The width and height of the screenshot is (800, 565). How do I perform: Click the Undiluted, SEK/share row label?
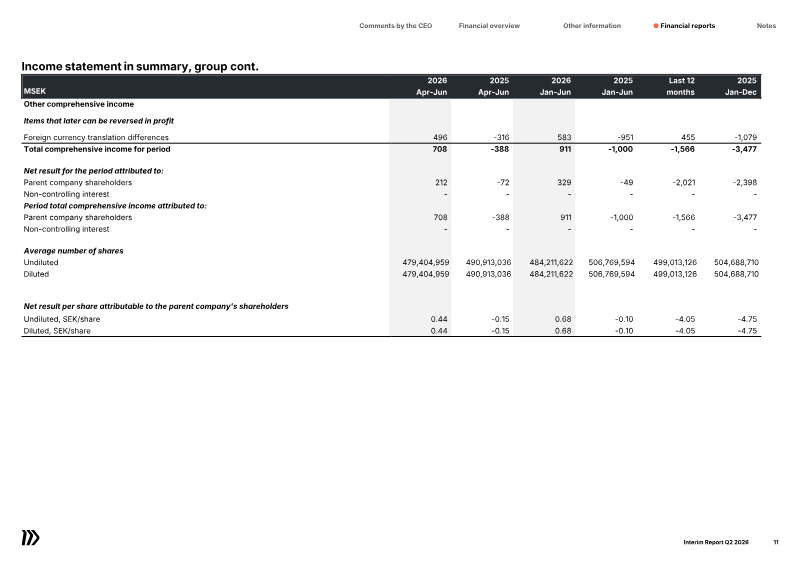[x=62, y=319]
